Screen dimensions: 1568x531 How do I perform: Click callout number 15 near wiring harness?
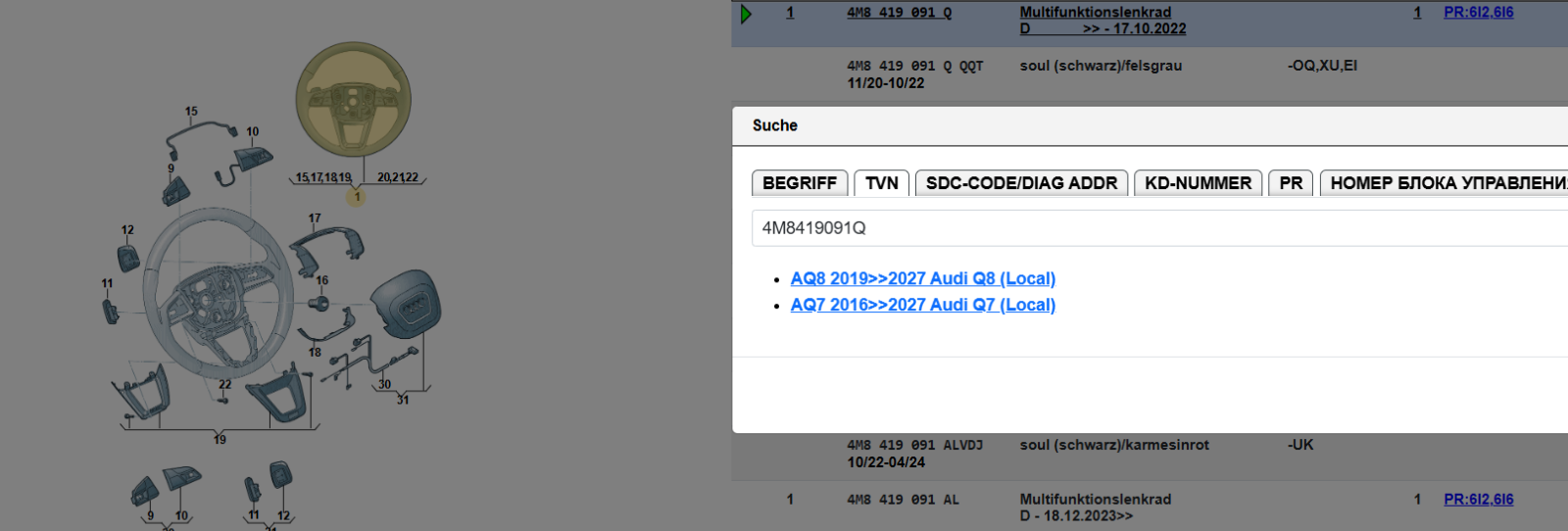coord(191,112)
